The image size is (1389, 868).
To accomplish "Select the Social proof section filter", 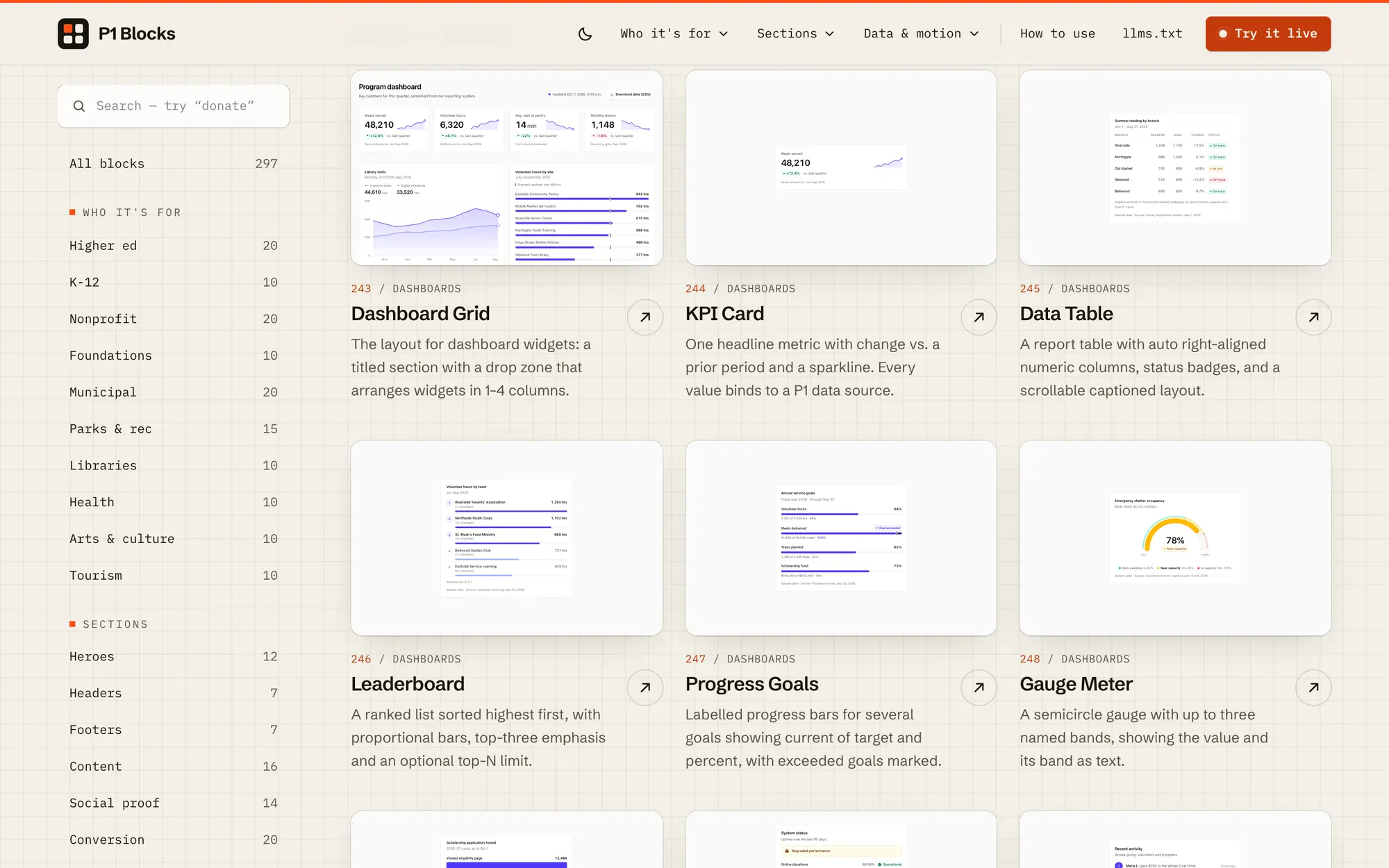I will coord(174,803).
